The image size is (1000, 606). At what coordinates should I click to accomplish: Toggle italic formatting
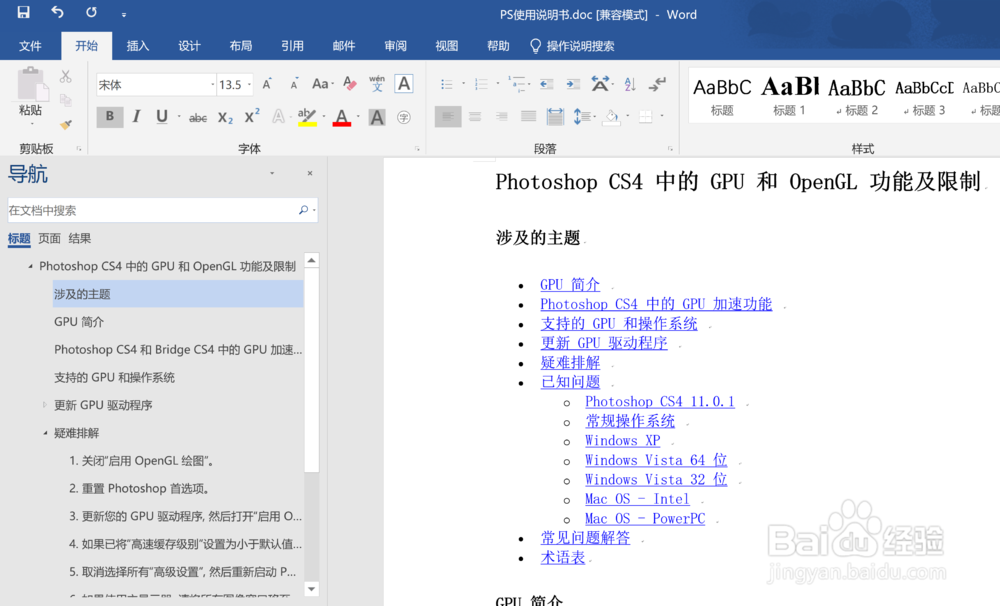click(136, 117)
